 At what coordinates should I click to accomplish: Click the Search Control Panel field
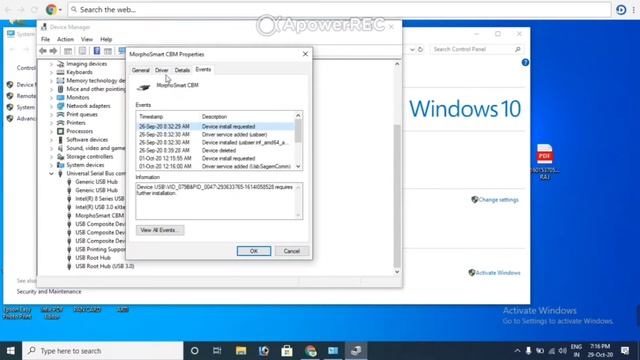tap(476, 49)
